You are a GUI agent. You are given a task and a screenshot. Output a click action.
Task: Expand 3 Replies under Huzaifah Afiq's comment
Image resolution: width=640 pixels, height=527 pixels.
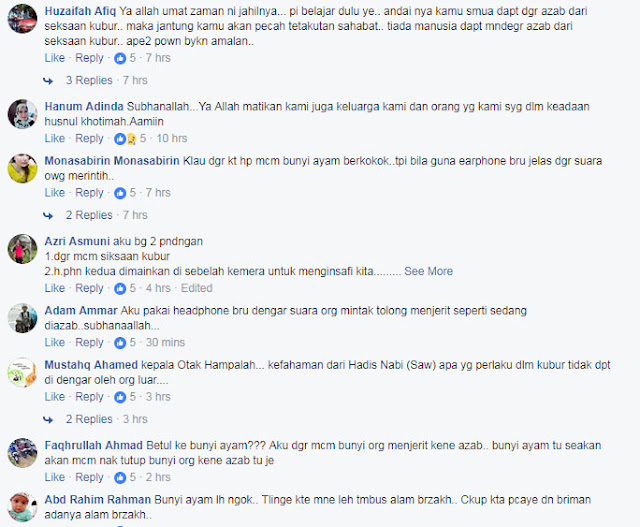(x=89, y=80)
